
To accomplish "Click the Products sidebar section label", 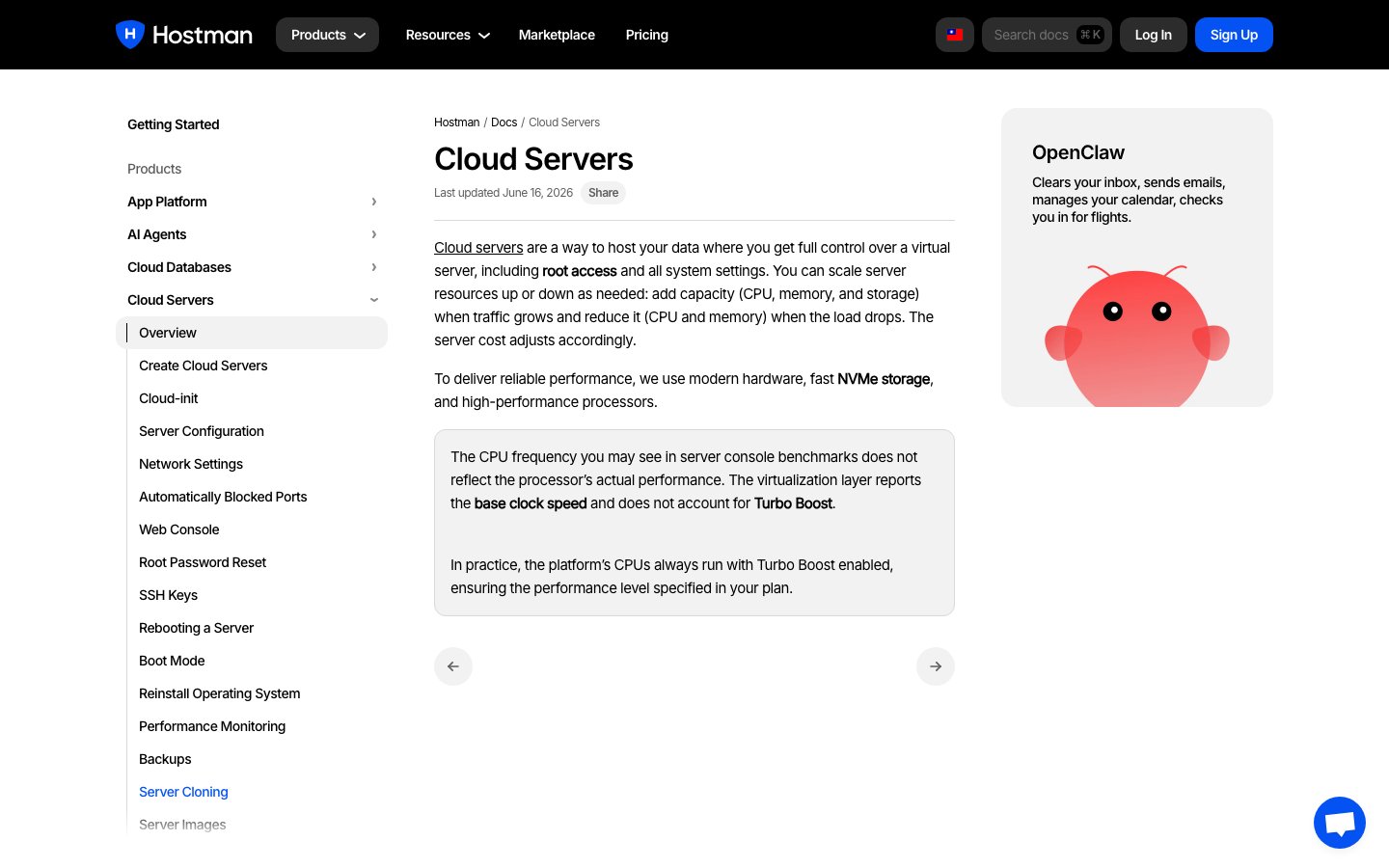I will 154,169.
